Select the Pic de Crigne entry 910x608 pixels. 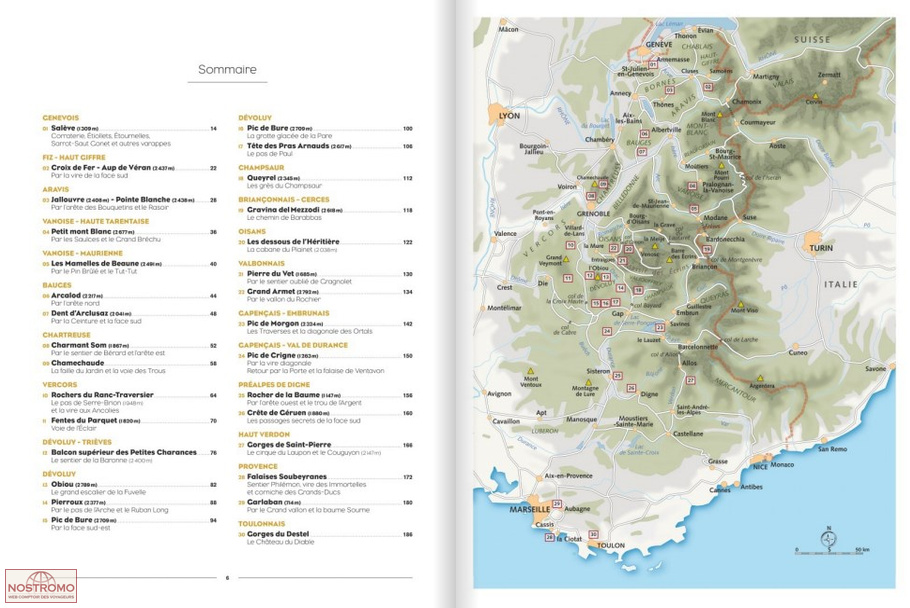(325, 363)
